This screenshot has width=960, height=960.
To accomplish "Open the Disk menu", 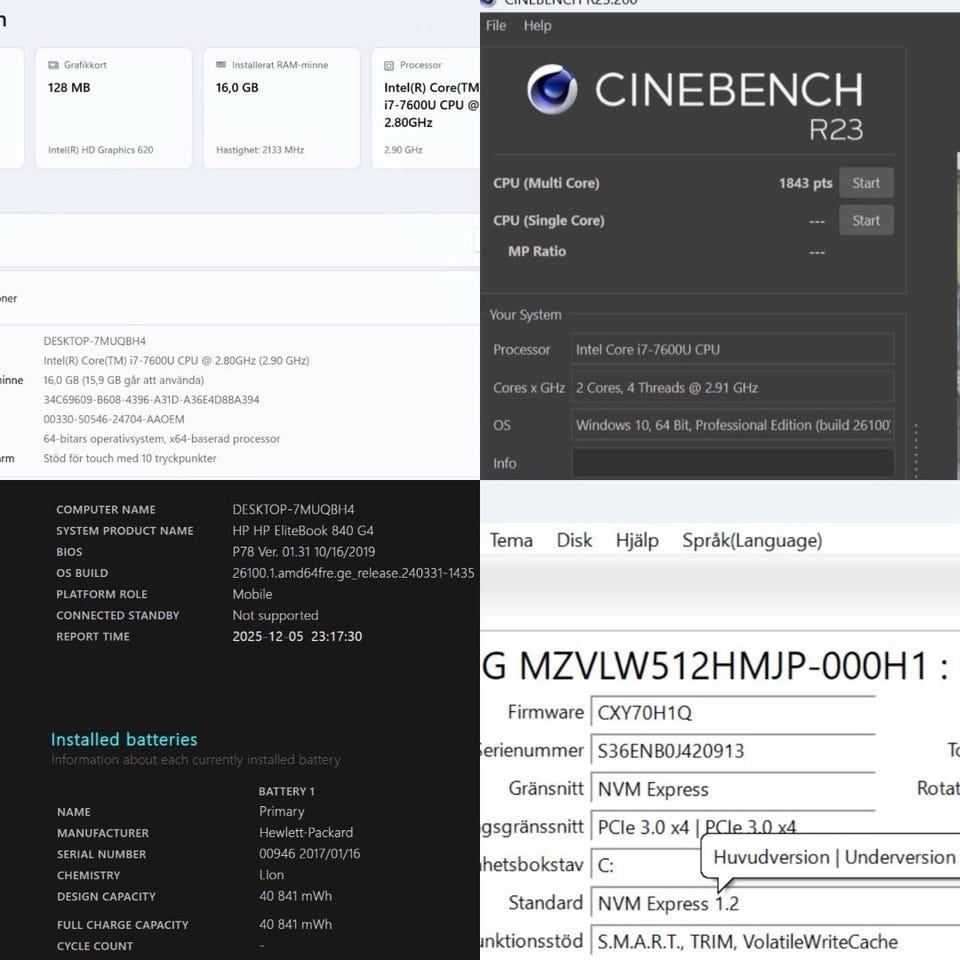I will pyautogui.click(x=574, y=541).
